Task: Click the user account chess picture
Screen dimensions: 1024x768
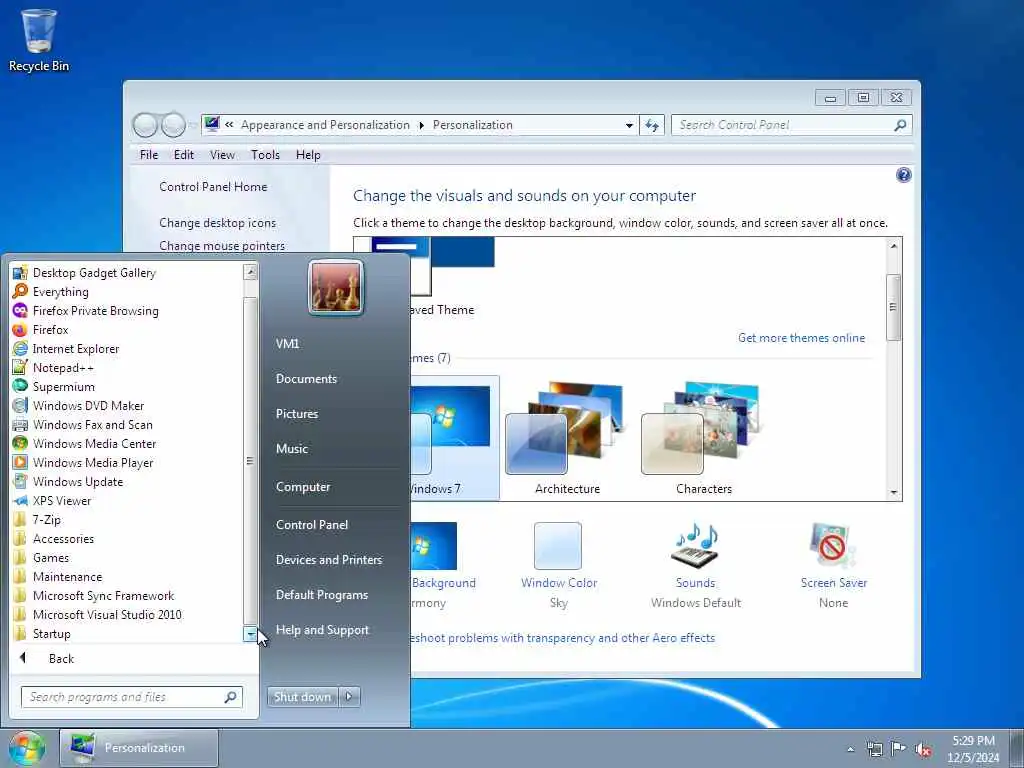Action: coord(336,287)
